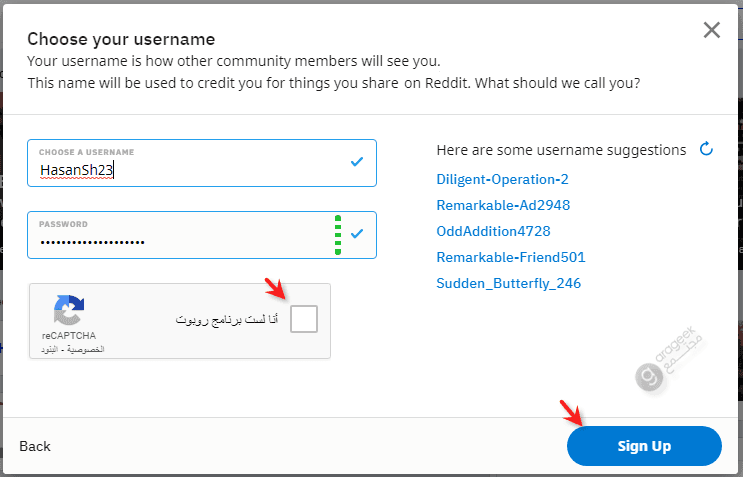
Task: Refresh the username suggestions list
Action: coord(706,149)
